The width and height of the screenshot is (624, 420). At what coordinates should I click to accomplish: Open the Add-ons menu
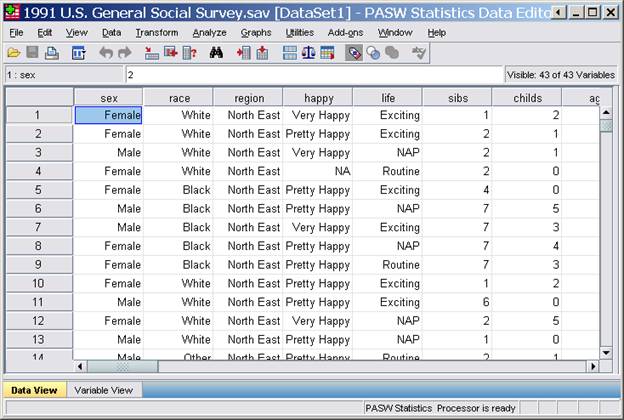point(345,33)
